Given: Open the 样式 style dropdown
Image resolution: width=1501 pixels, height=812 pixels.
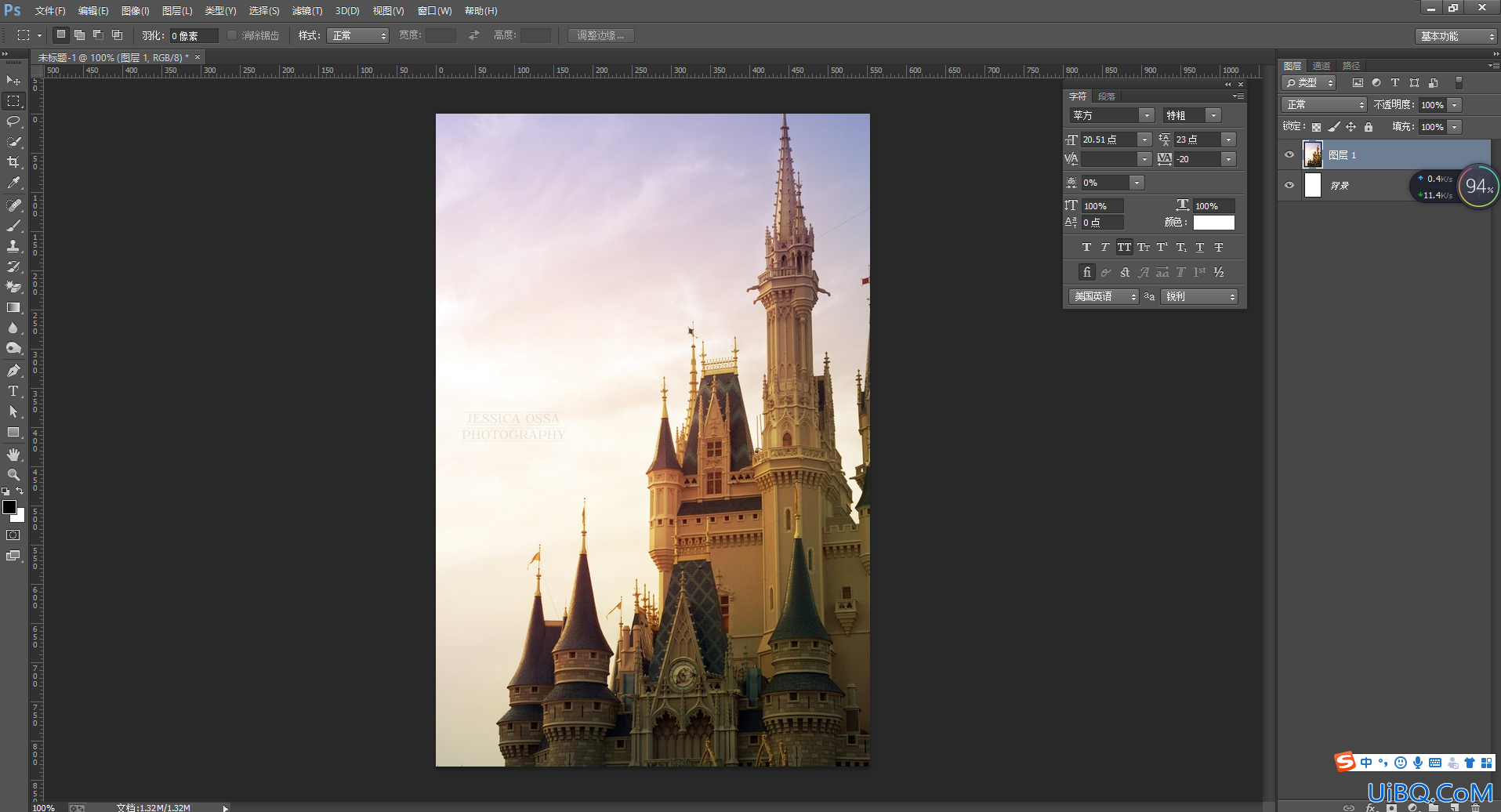Looking at the screenshot, I should pyautogui.click(x=357, y=35).
